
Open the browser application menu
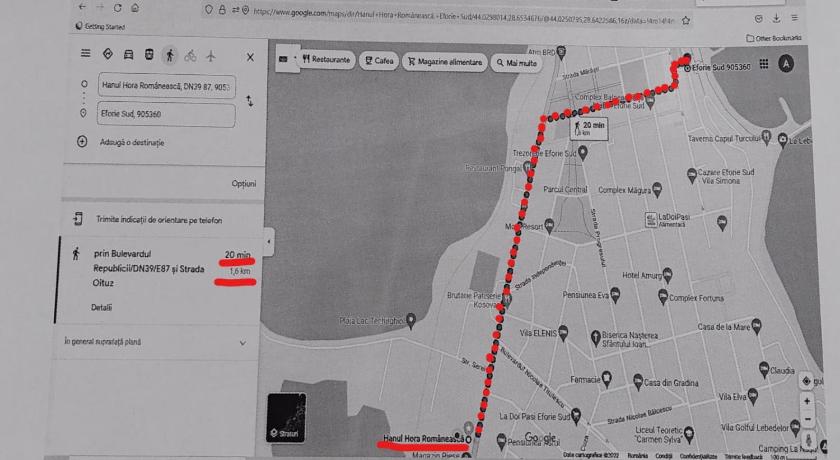pos(794,18)
